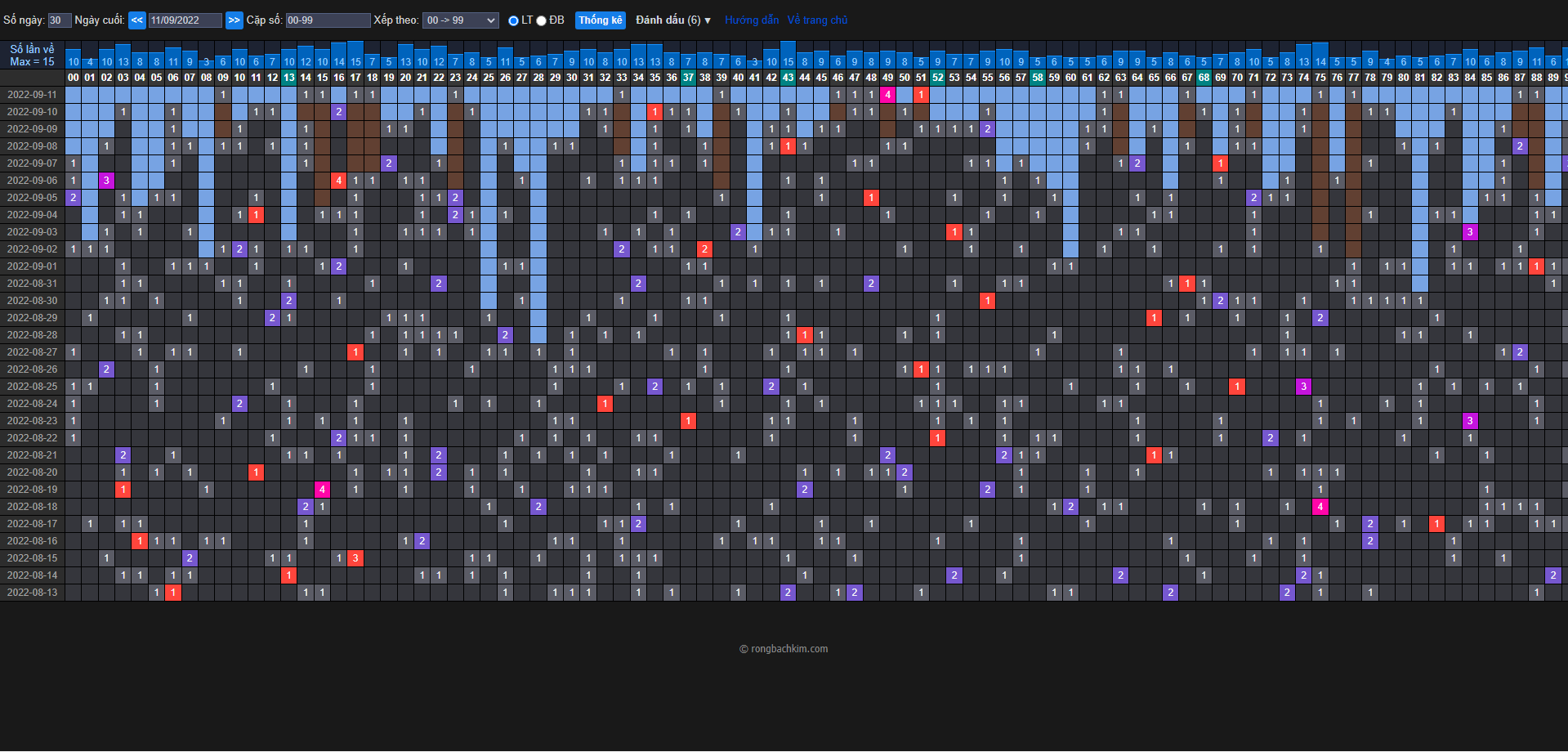The image size is (1568, 752).
Task: Click the highlighted column header 58
Action: (1038, 78)
